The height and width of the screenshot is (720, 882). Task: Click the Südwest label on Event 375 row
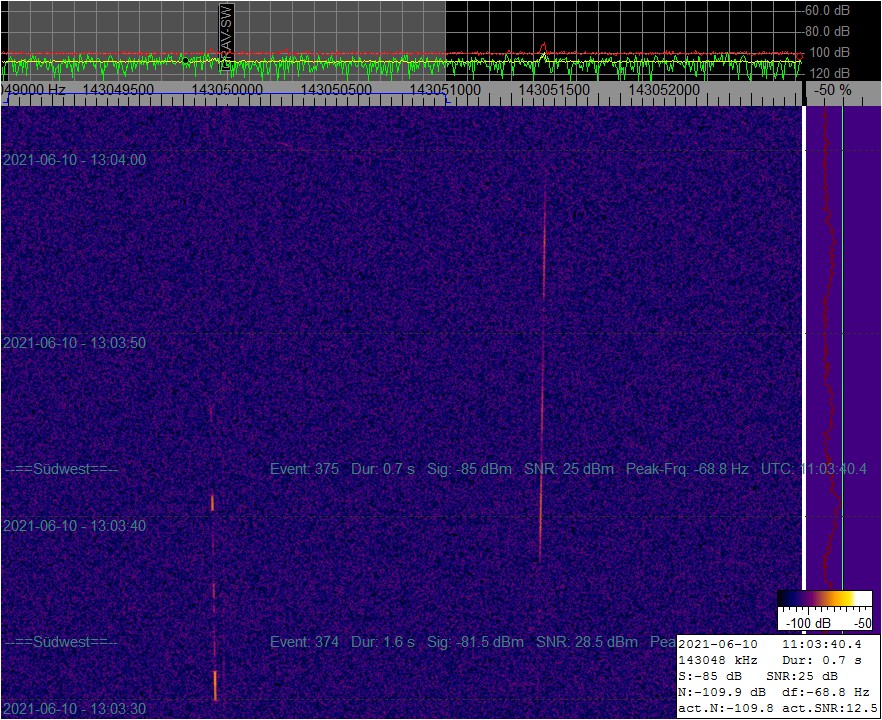point(62,469)
